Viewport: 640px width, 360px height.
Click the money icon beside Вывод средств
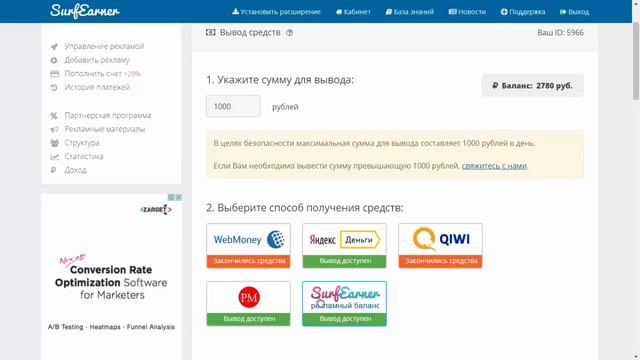pos(211,32)
